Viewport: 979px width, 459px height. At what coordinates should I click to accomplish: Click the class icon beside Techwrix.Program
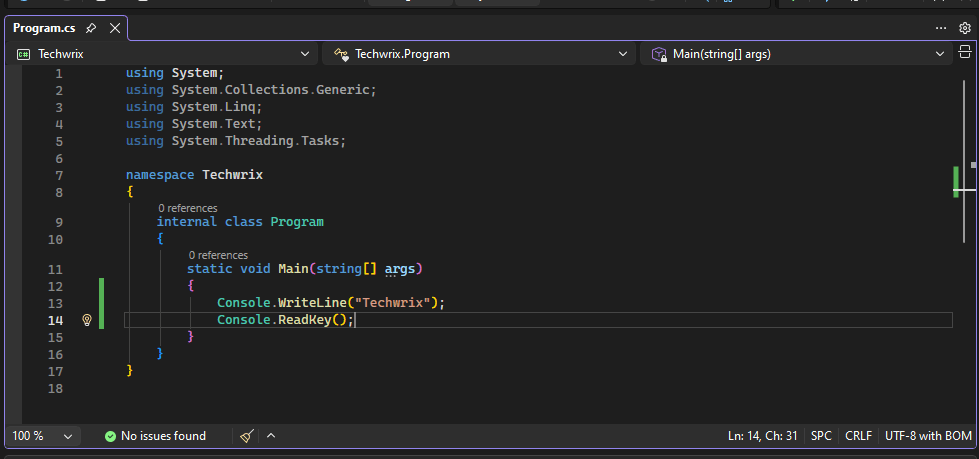pyautogui.click(x=341, y=54)
